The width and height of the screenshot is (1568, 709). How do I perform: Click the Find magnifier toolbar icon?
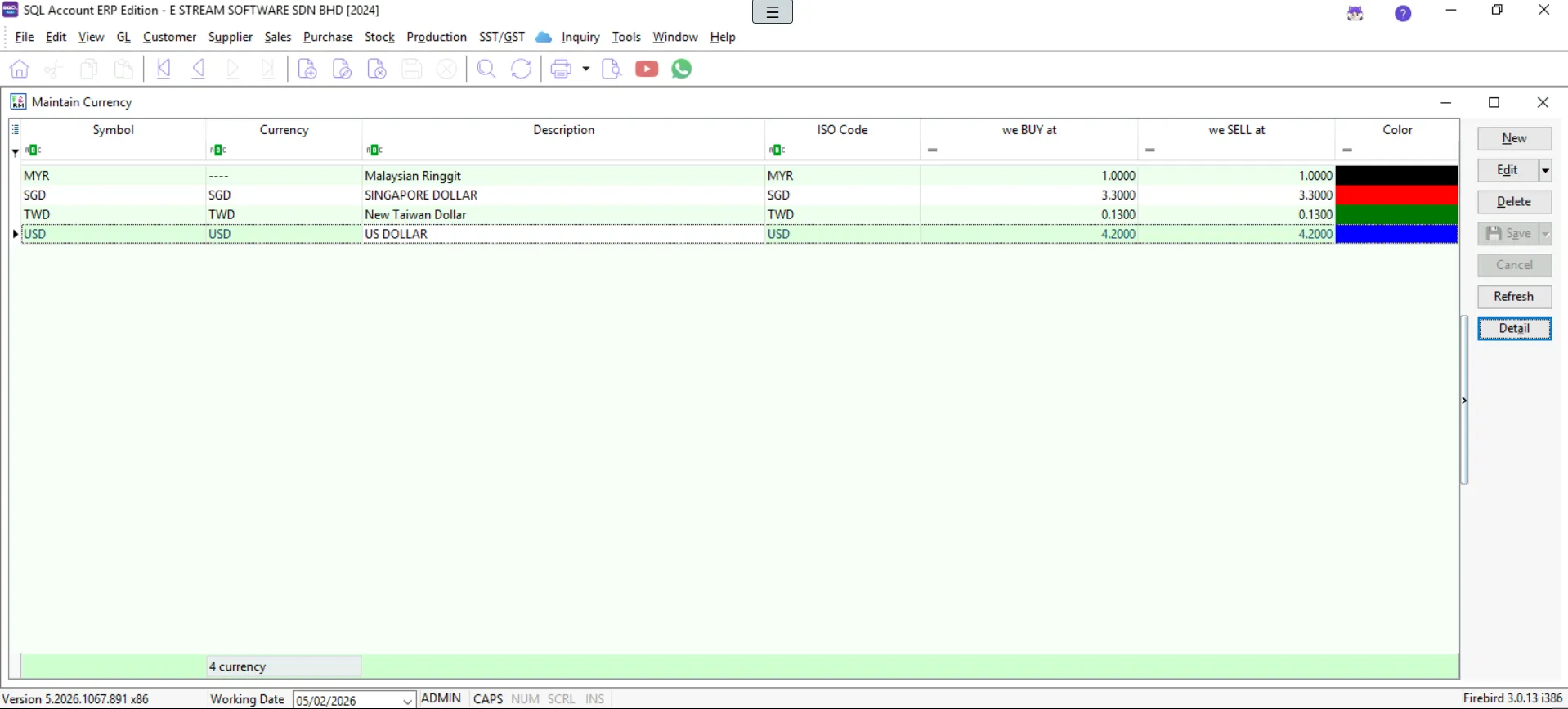click(x=486, y=69)
